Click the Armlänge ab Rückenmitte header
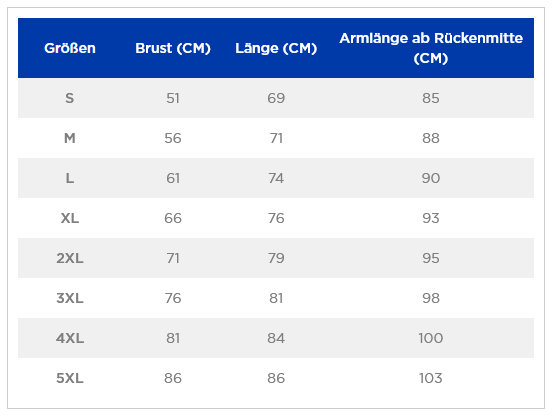The width and height of the screenshot is (553, 415). tap(431, 48)
